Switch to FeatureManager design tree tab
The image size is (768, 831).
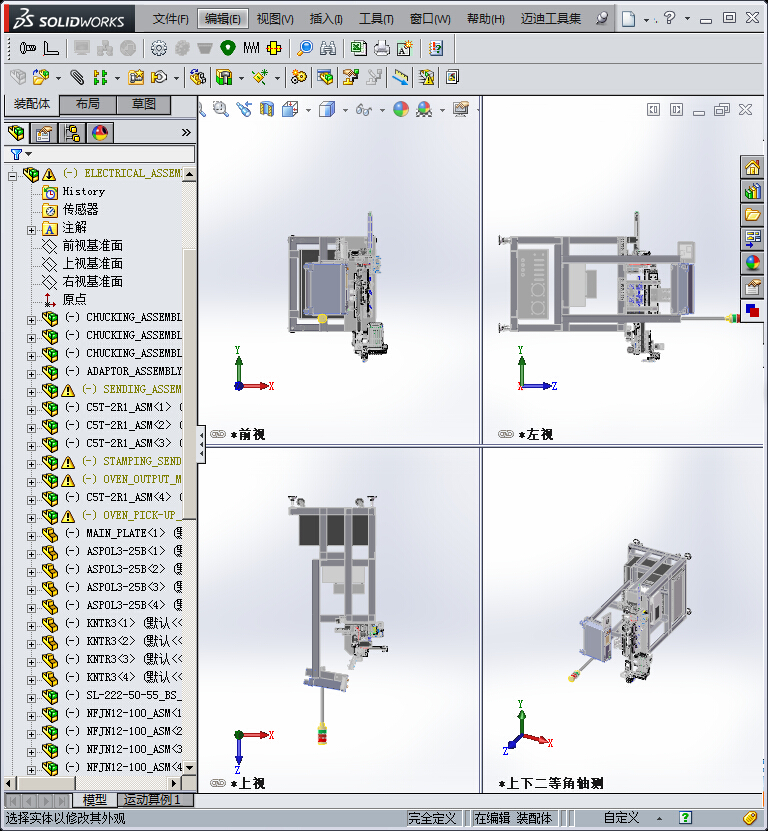pos(16,133)
